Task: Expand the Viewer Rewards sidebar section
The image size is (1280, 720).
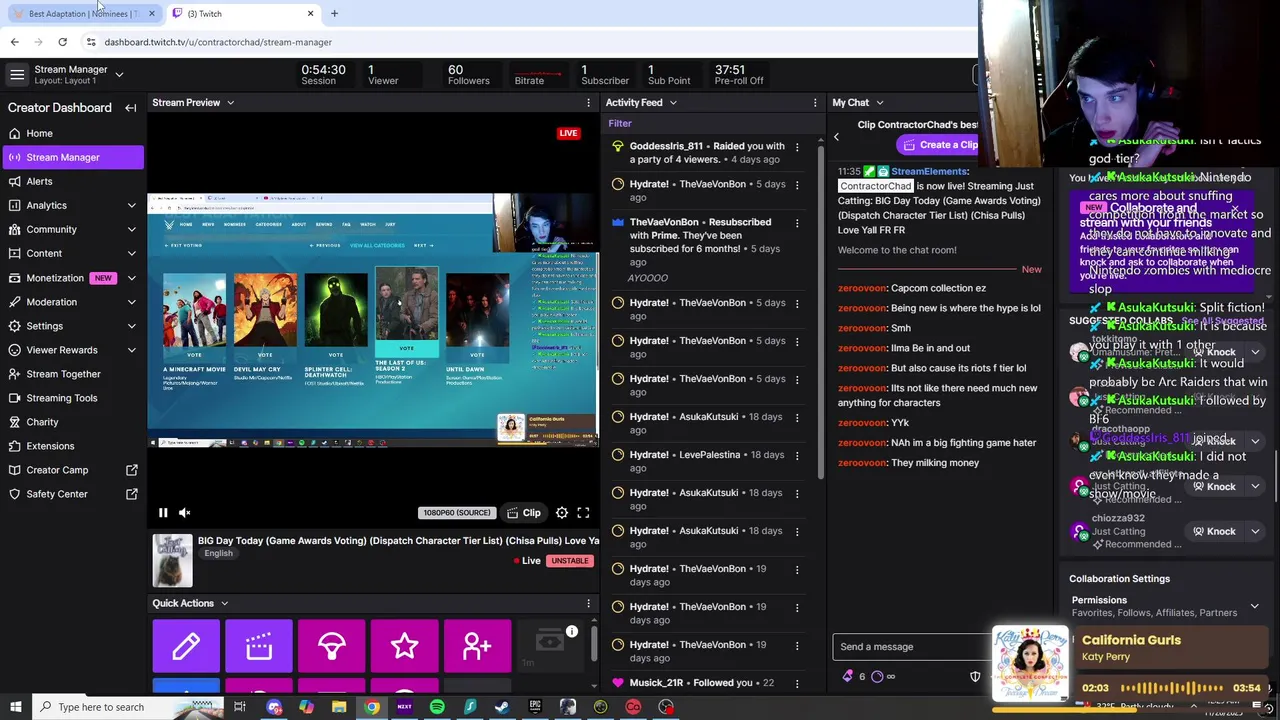Action: coord(131,350)
